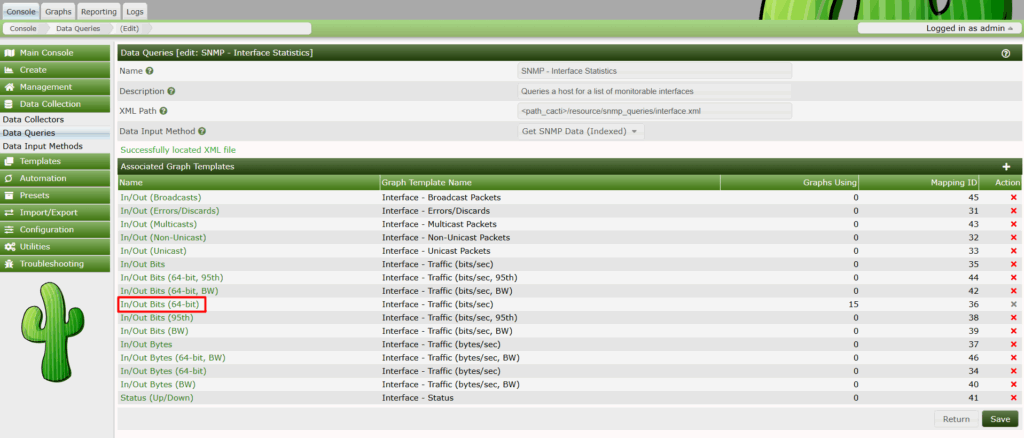
Task: Click the Return button
Action: coord(956,419)
